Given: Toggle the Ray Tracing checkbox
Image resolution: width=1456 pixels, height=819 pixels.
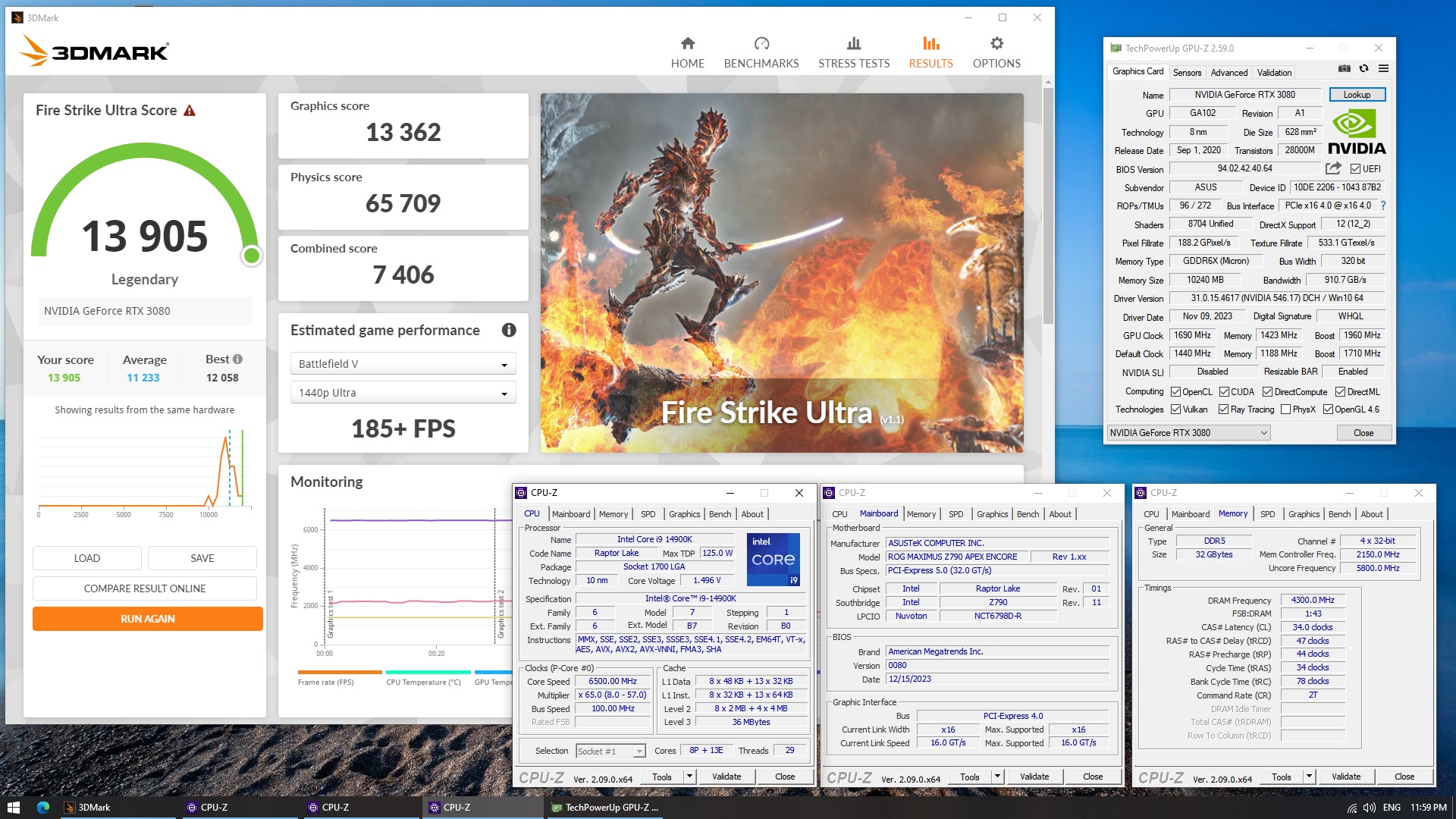Looking at the screenshot, I should point(1223,409).
